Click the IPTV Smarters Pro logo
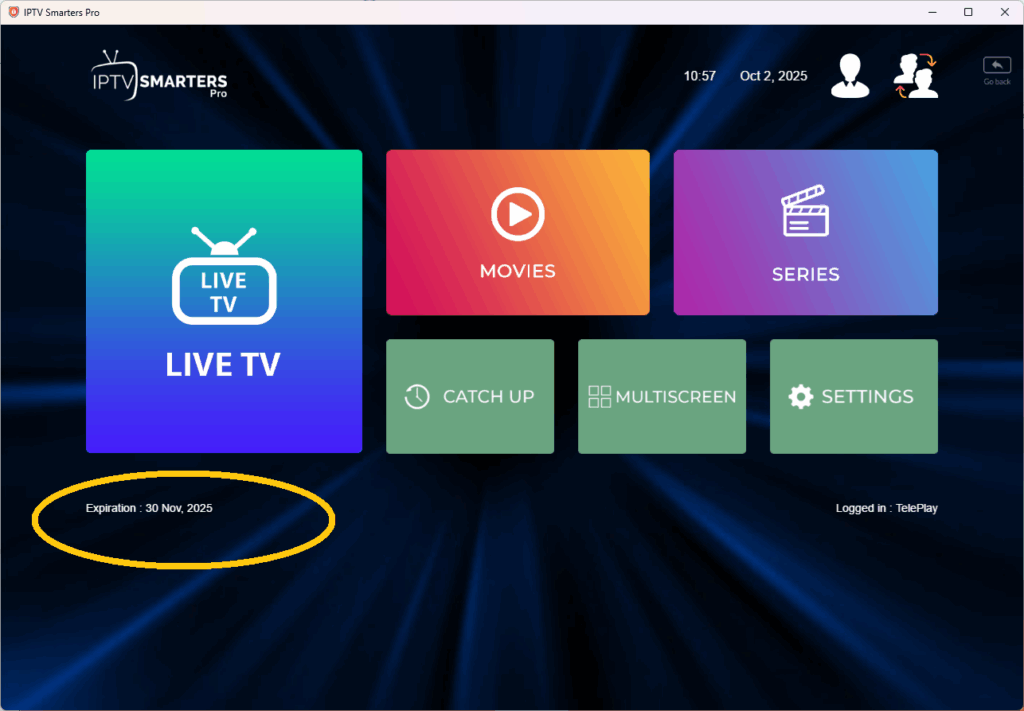This screenshot has width=1024, height=711. click(x=159, y=76)
